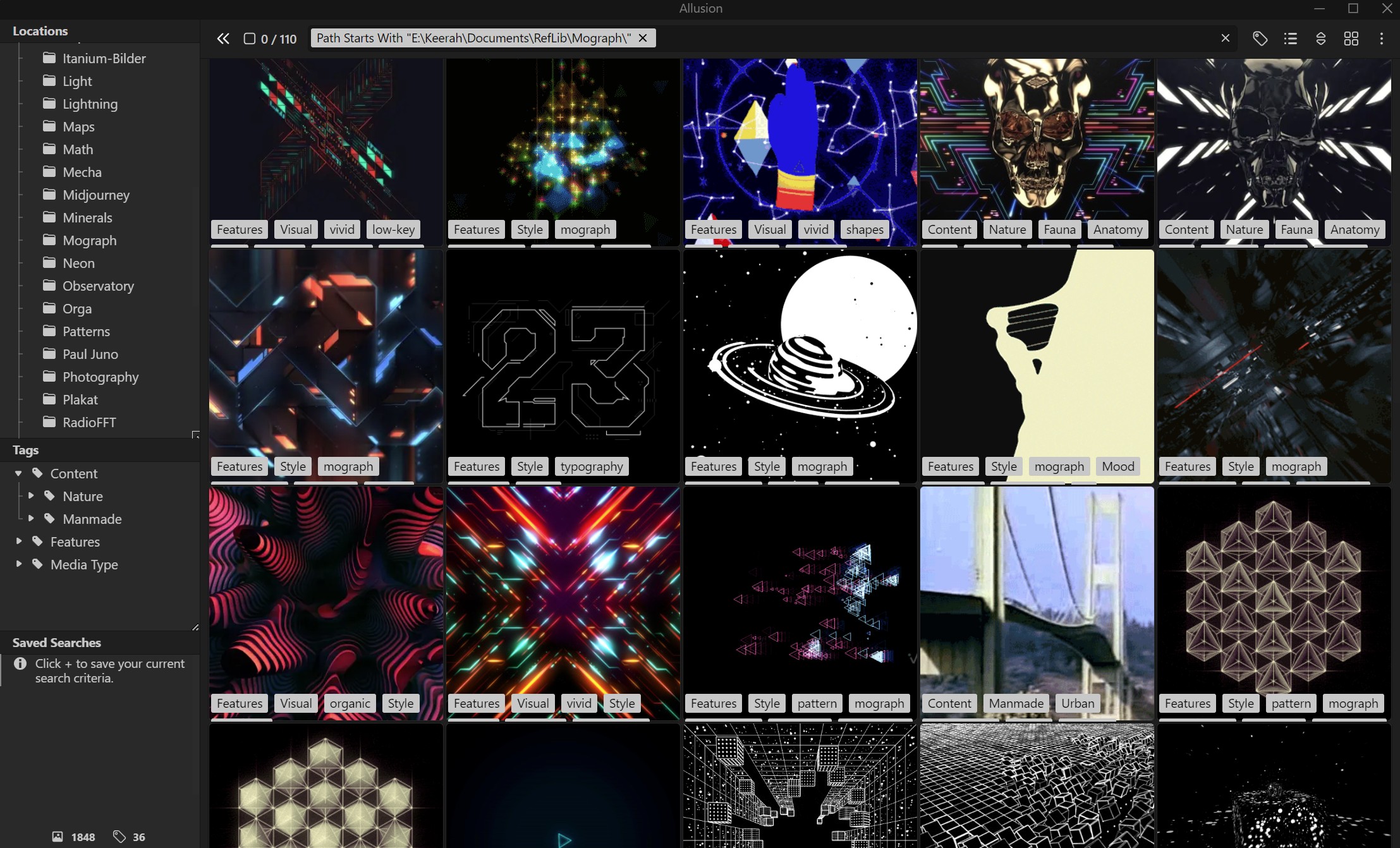
Task: Select the Midjourney folder icon
Action: (x=49, y=194)
